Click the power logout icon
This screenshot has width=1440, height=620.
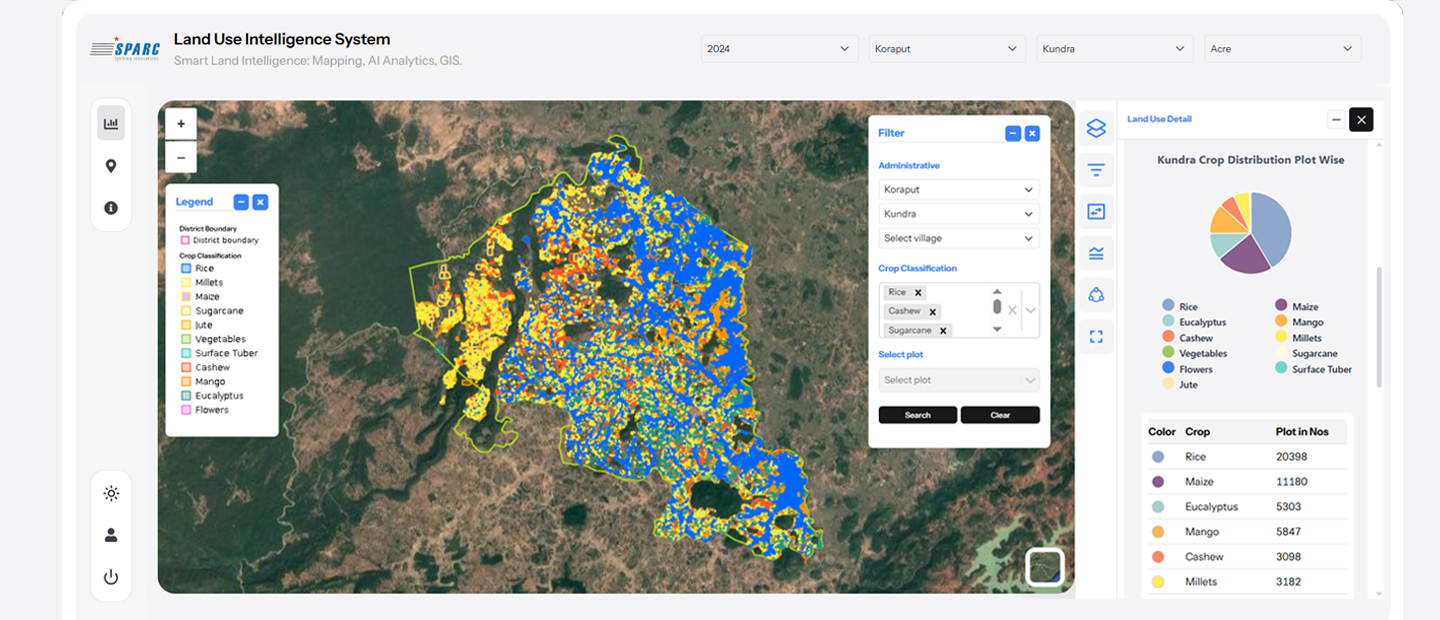tap(111, 577)
